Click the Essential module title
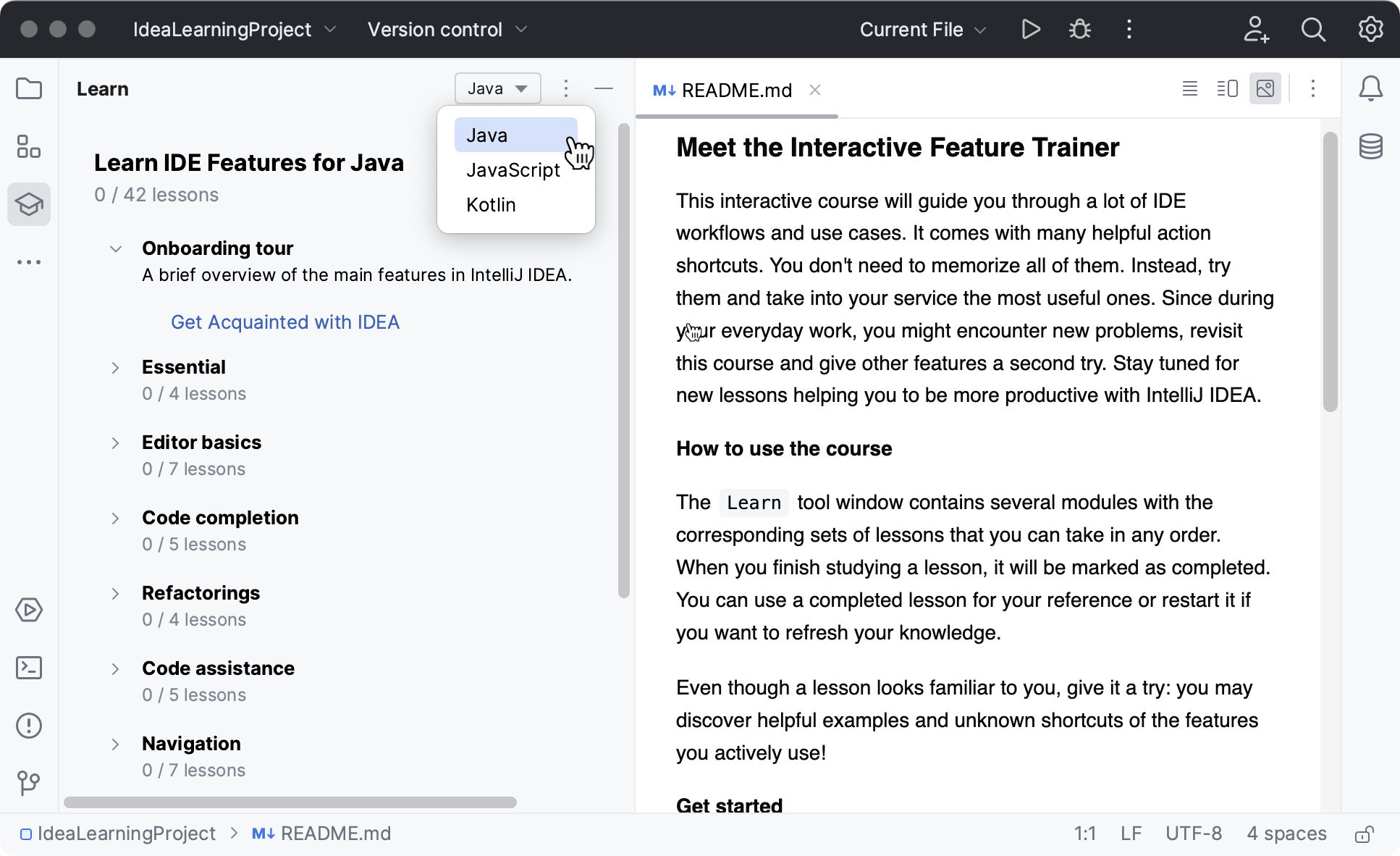 pyautogui.click(x=184, y=367)
